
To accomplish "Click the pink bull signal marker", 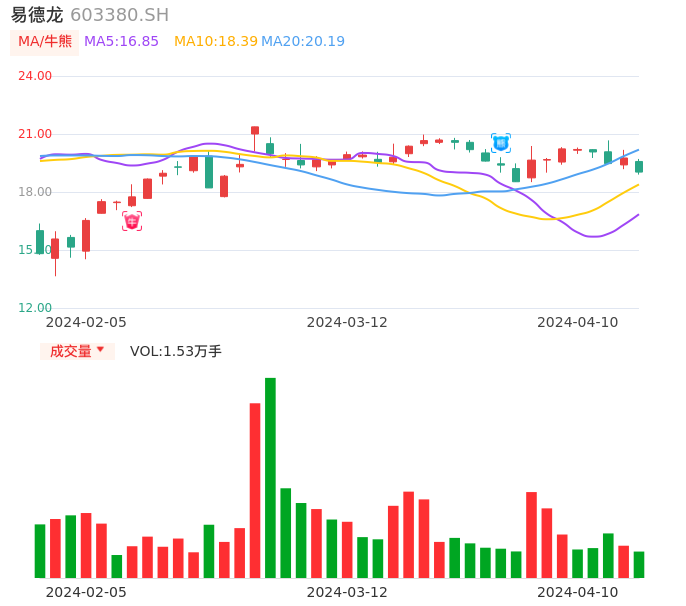I will point(132,221).
